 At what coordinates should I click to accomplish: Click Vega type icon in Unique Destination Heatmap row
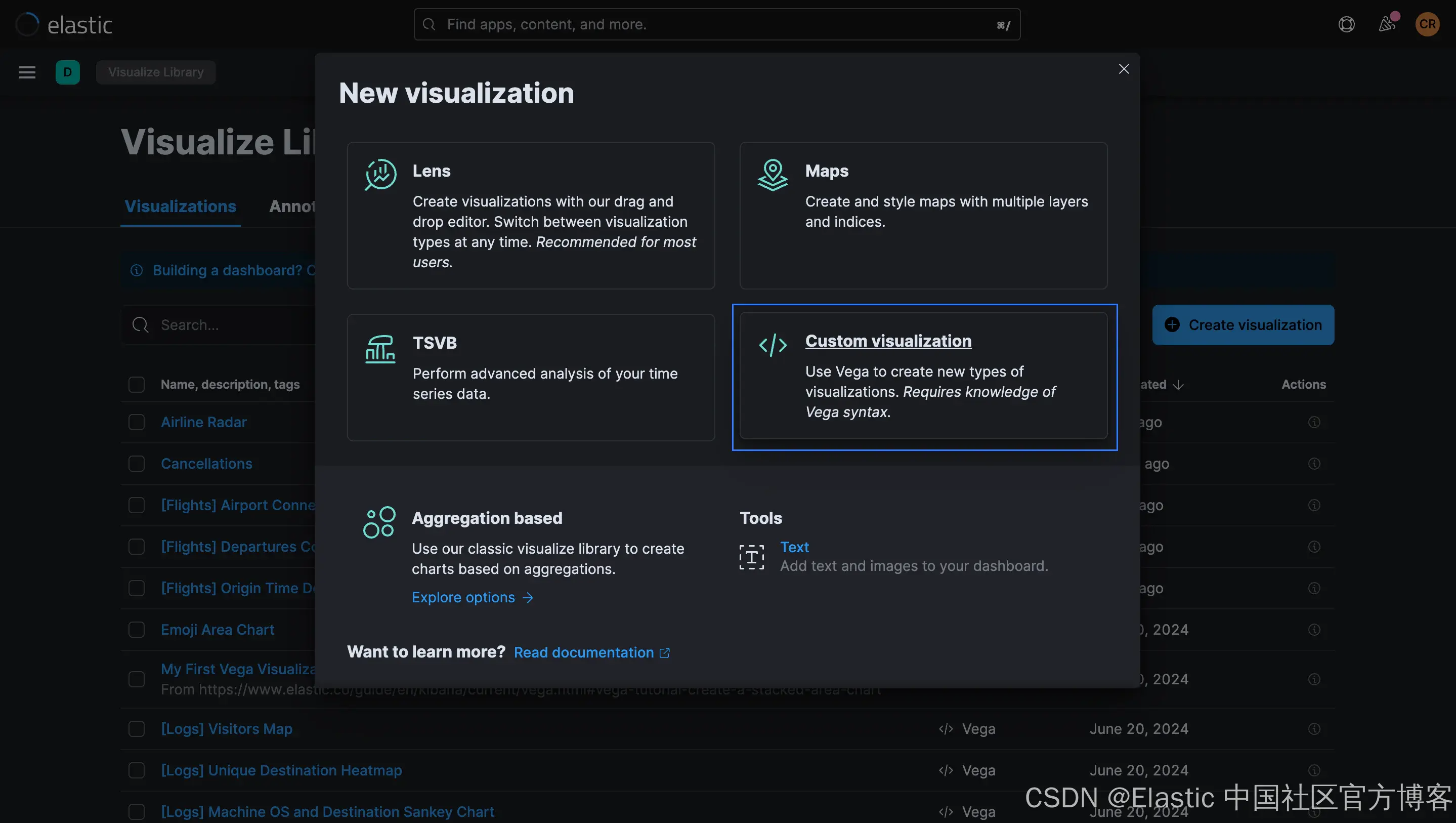click(946, 770)
